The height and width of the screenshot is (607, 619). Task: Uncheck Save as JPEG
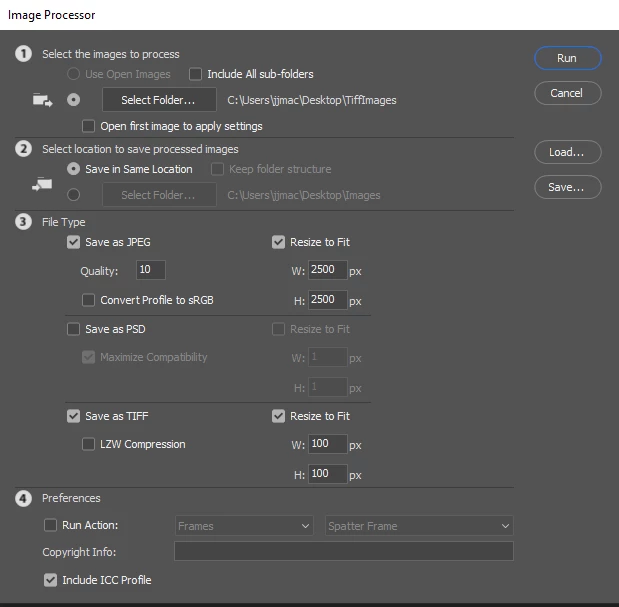click(x=73, y=242)
